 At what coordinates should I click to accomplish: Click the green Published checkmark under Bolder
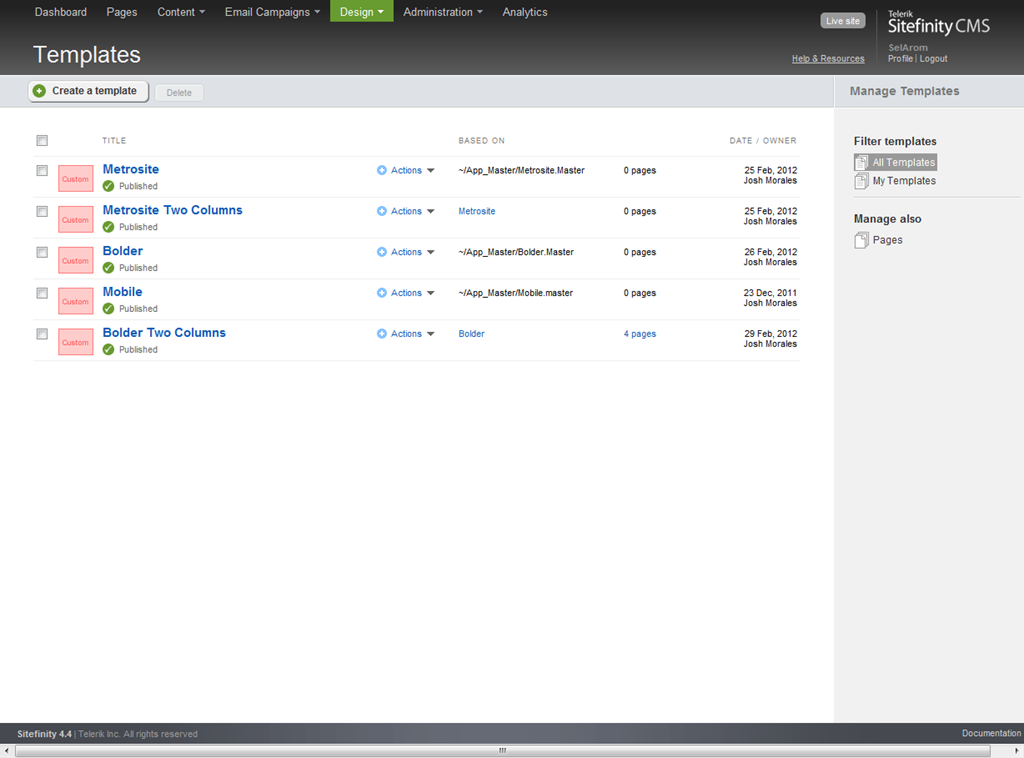point(109,268)
